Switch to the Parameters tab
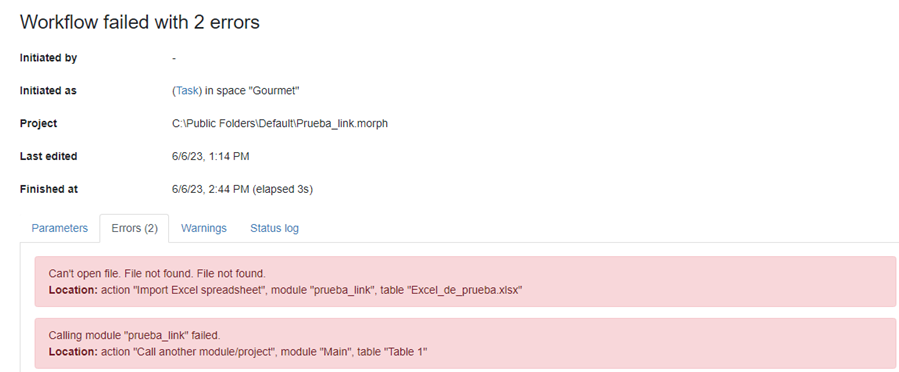Screen dimensions: 899x372 pyautogui.click(x=60, y=228)
